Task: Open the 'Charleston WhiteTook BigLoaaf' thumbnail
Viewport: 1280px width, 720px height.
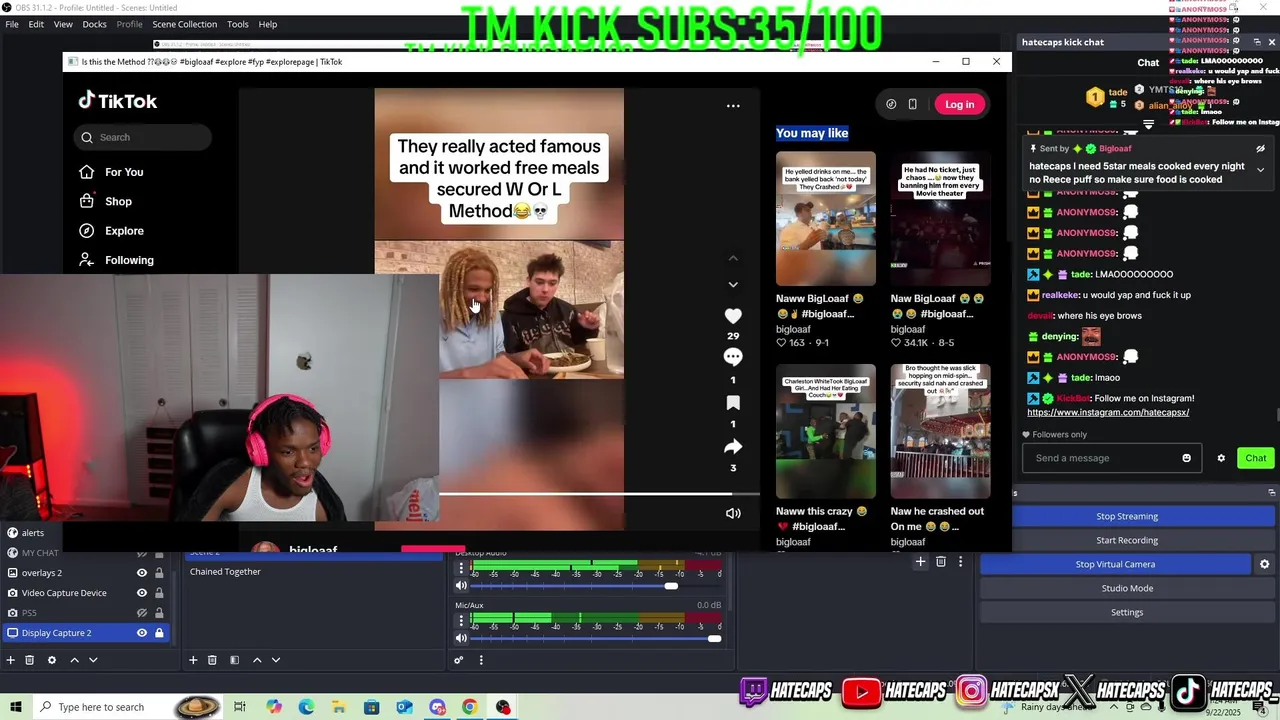Action: pyautogui.click(x=826, y=431)
